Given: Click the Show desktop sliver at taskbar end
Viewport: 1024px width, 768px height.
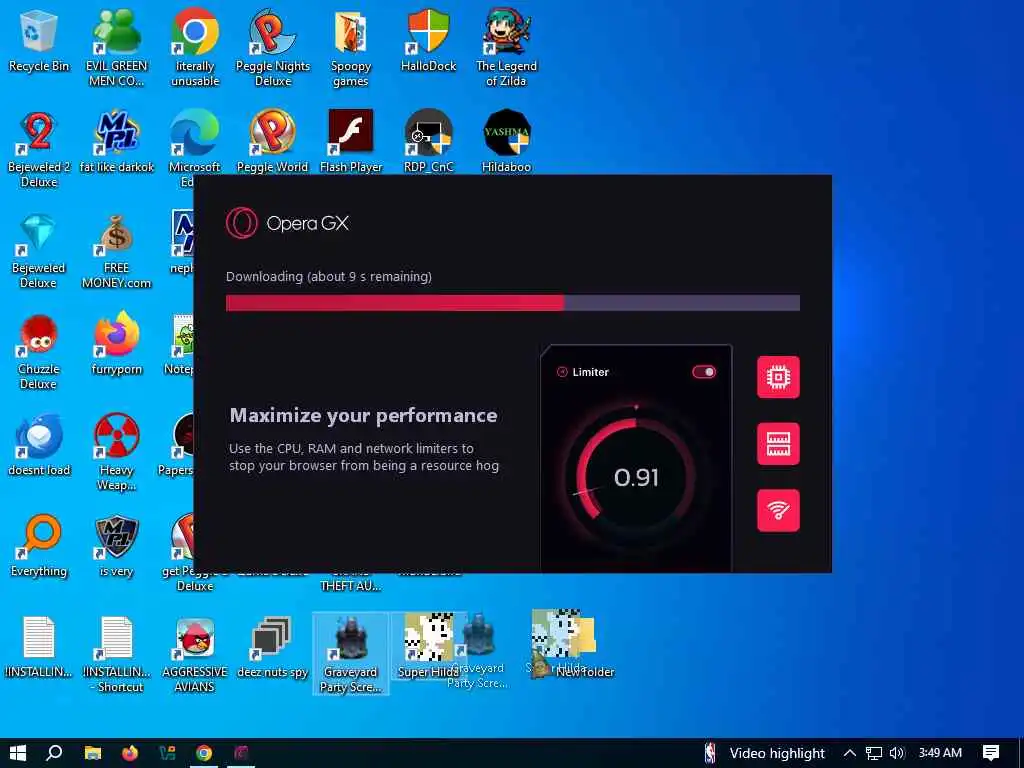Looking at the screenshot, I should point(1021,753).
